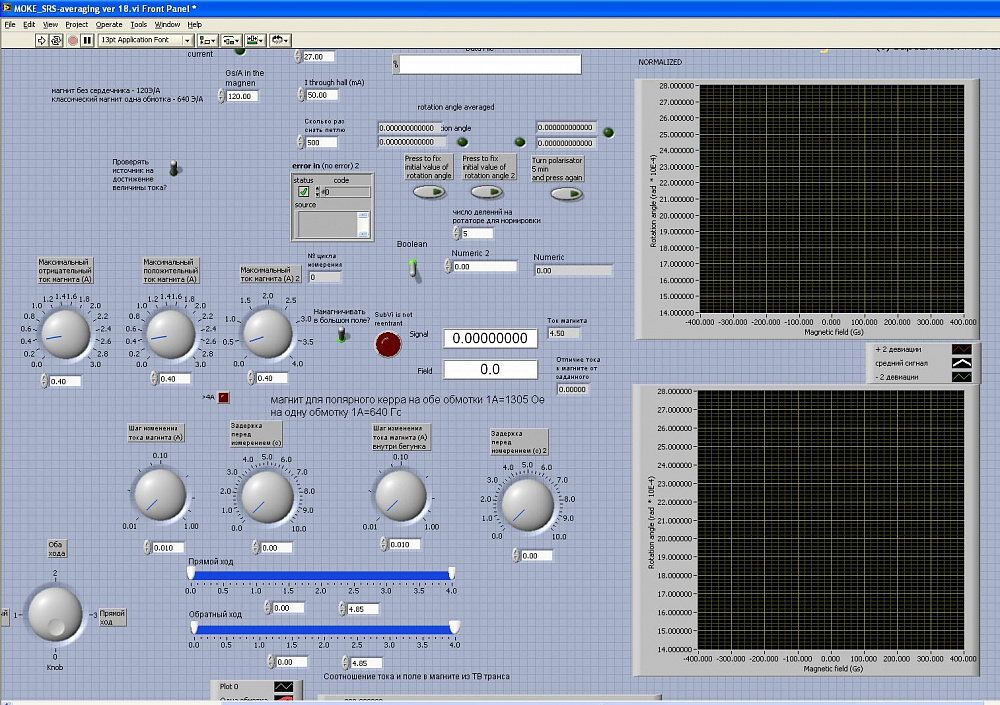Expand the Align Objects toolbar dropdown
Viewport: 1000px width, 705px height.
coord(207,40)
